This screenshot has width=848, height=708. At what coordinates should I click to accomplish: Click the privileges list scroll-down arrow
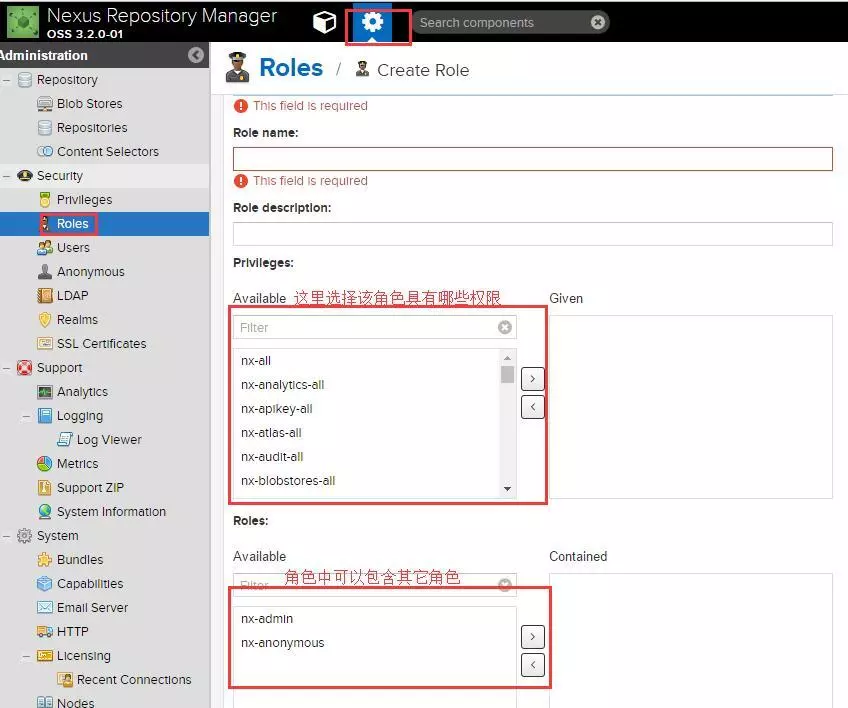click(x=507, y=488)
